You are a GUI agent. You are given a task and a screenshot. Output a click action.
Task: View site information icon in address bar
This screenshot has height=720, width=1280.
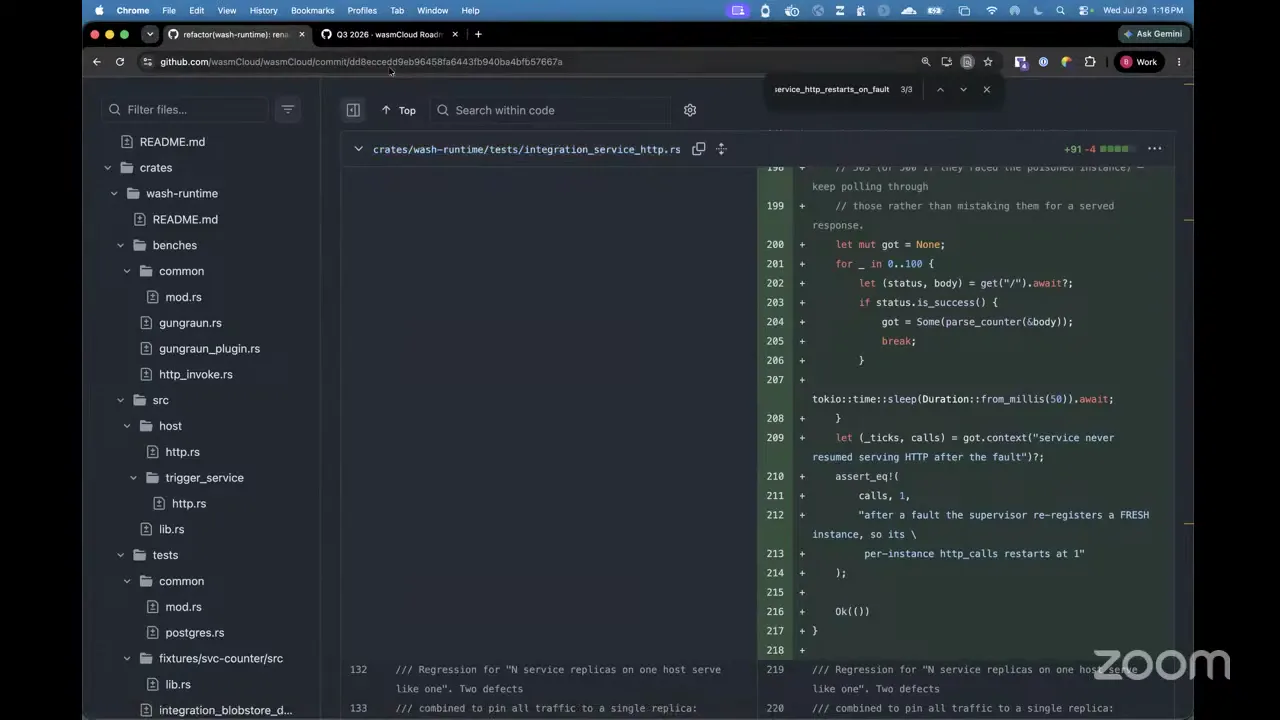tap(148, 62)
